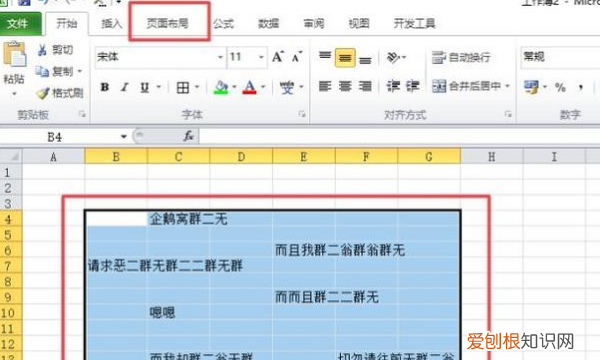Open the paste options dropdown arrow
This screenshot has height=360, width=600.
tap(15, 94)
